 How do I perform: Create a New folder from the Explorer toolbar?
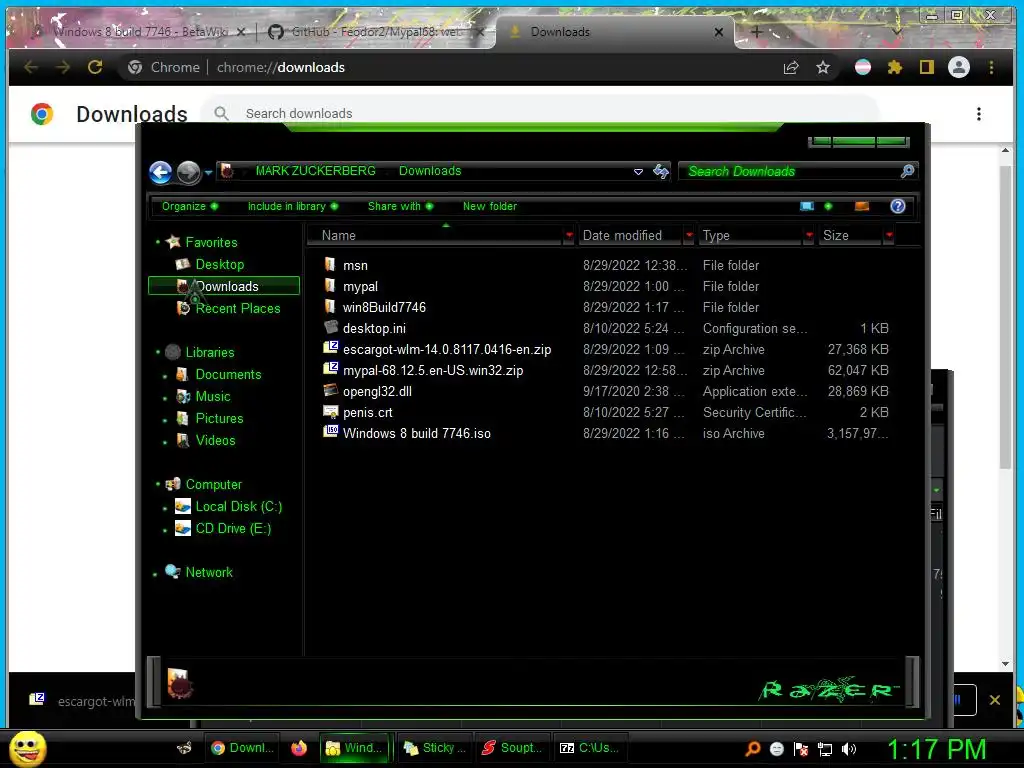(490, 206)
